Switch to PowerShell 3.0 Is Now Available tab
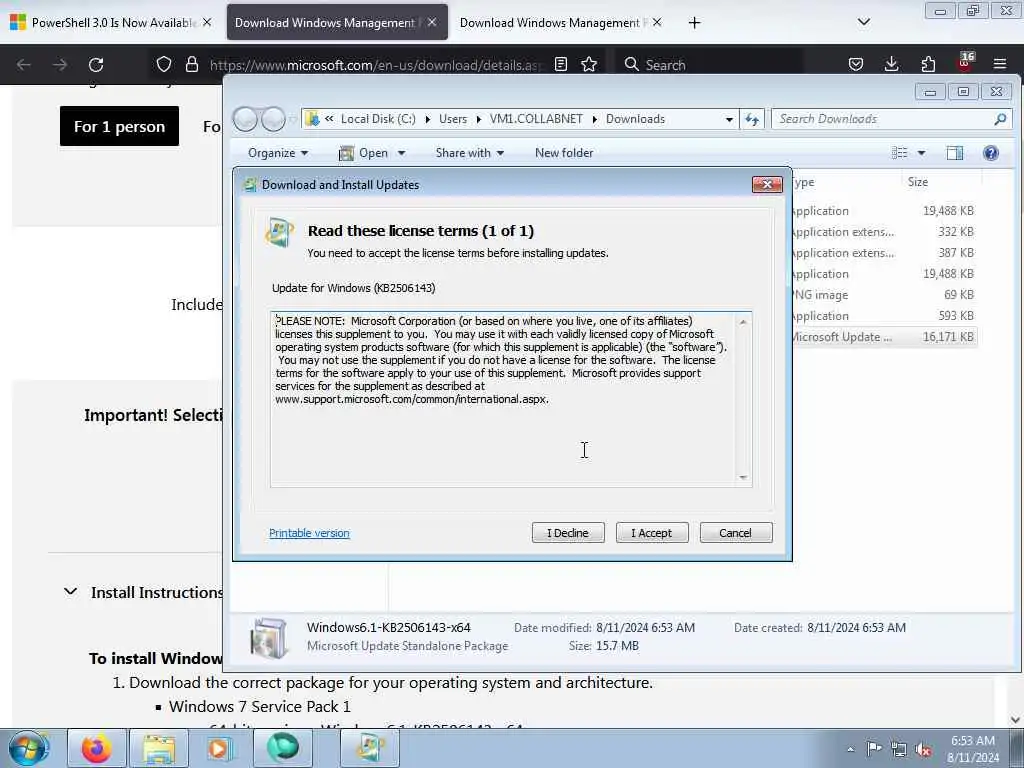 111,23
